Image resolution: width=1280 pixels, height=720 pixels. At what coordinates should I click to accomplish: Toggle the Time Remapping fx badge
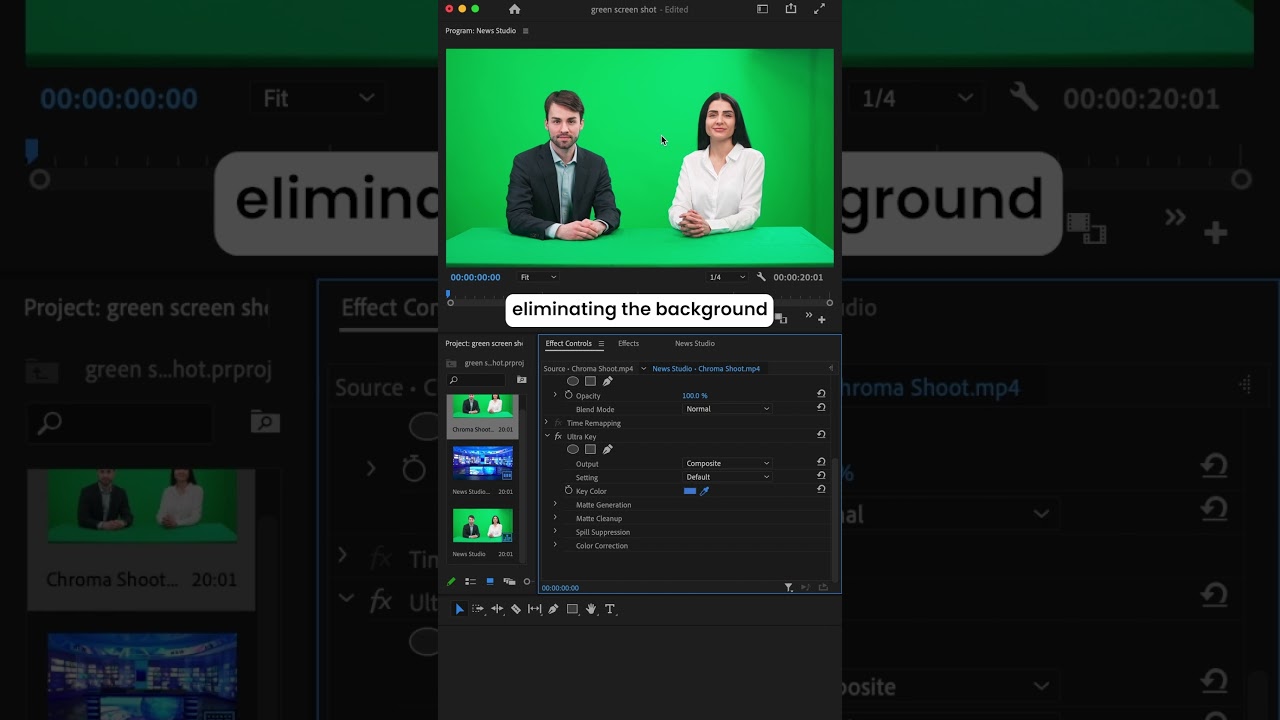point(558,423)
